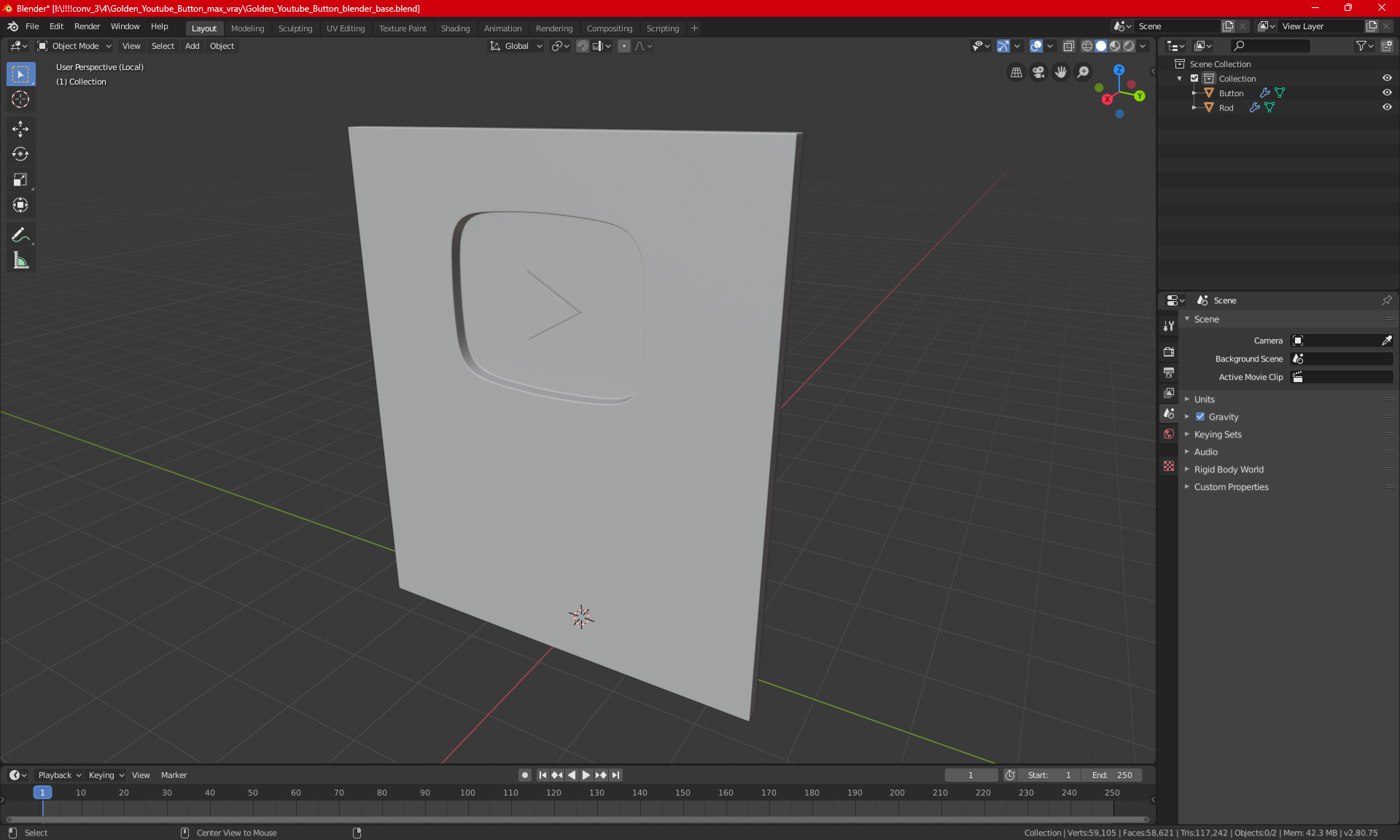This screenshot has width=1400, height=840.
Task: Open the Output properties tab
Action: pyautogui.click(x=1169, y=372)
